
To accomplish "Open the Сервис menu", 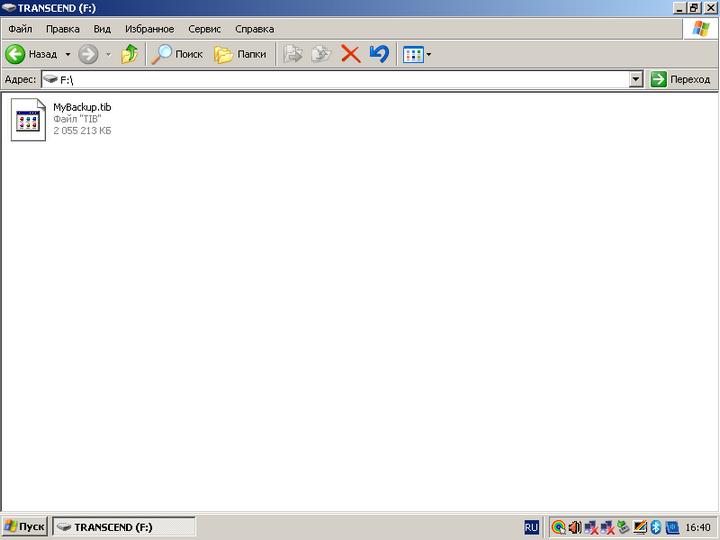I will pos(204,29).
